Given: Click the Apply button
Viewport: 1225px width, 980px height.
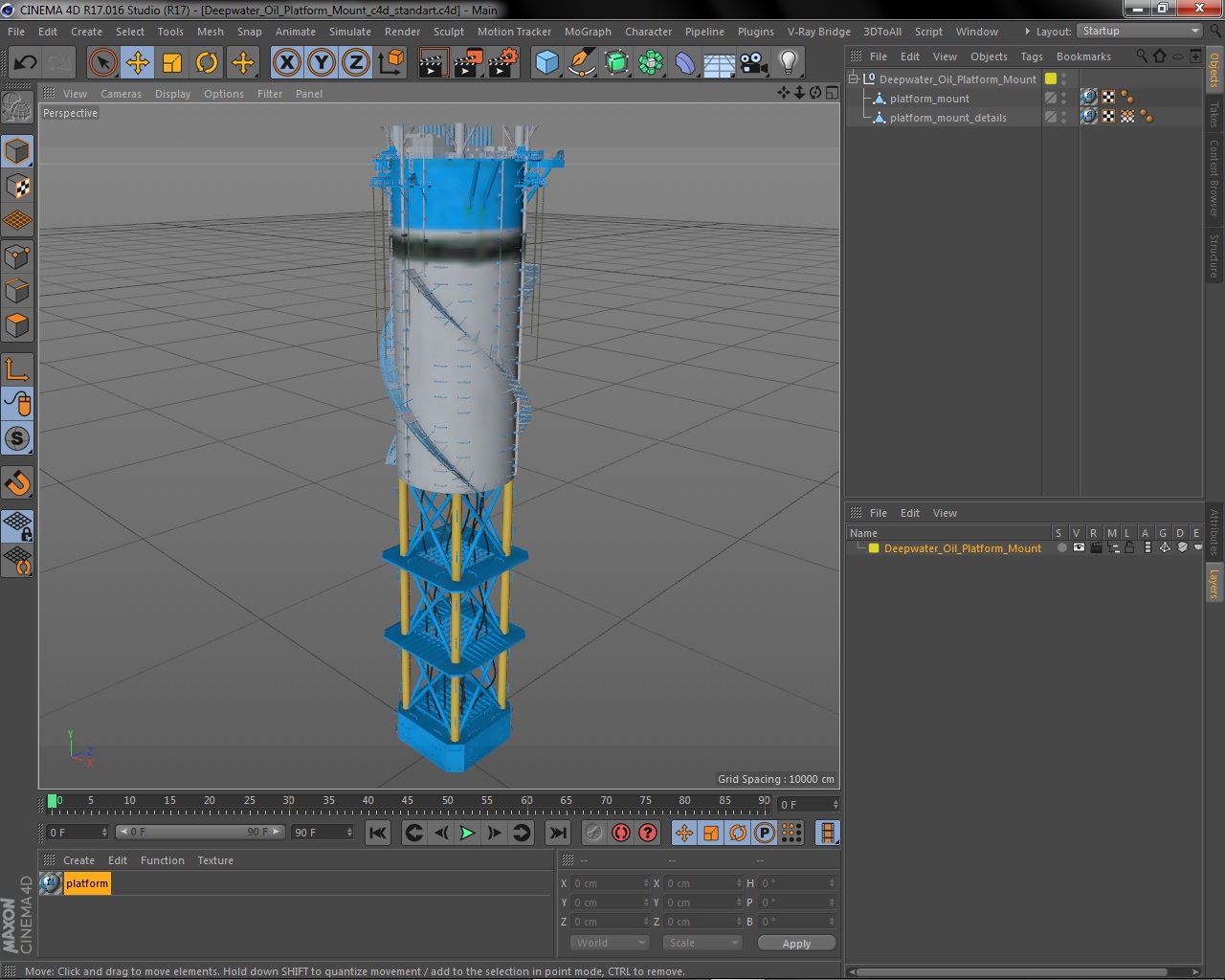Looking at the screenshot, I should (796, 943).
